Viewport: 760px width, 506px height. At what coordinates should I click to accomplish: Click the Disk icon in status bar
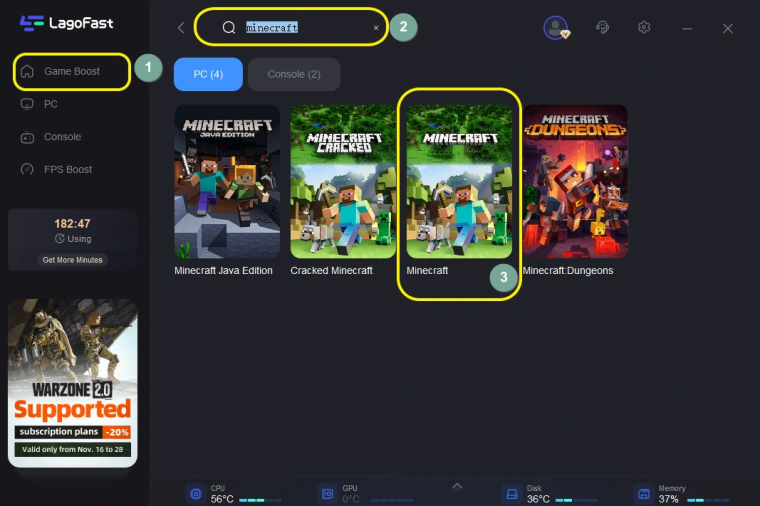point(512,494)
